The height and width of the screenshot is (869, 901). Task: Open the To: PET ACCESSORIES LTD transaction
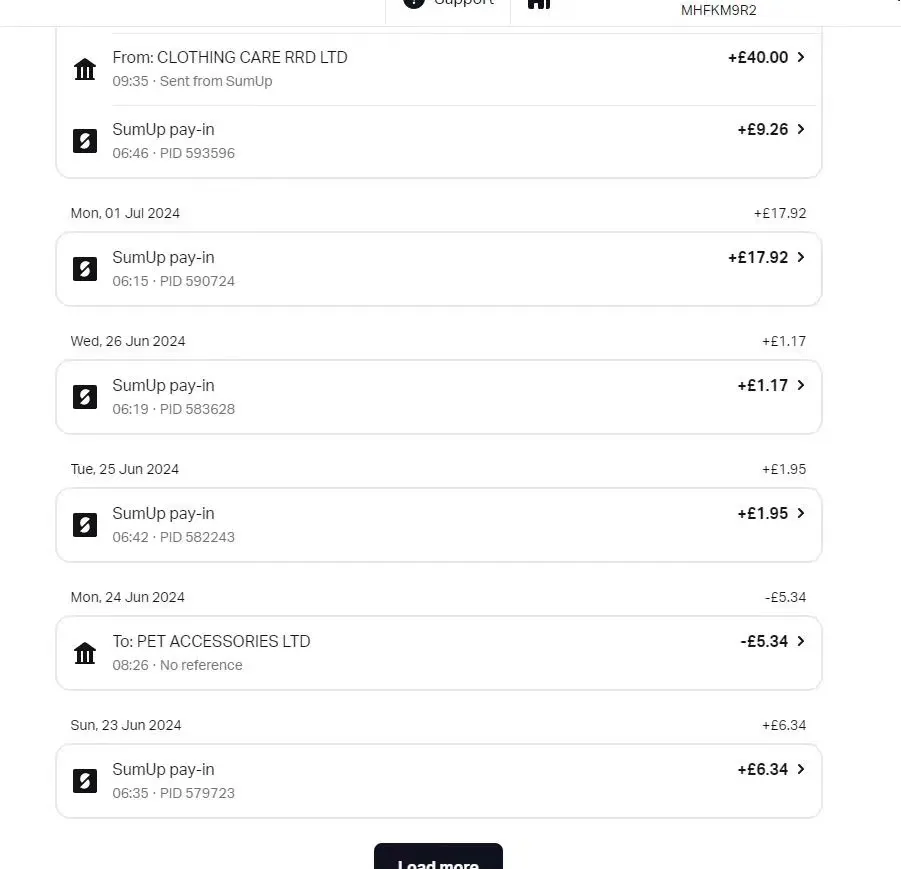pyautogui.click(x=438, y=652)
